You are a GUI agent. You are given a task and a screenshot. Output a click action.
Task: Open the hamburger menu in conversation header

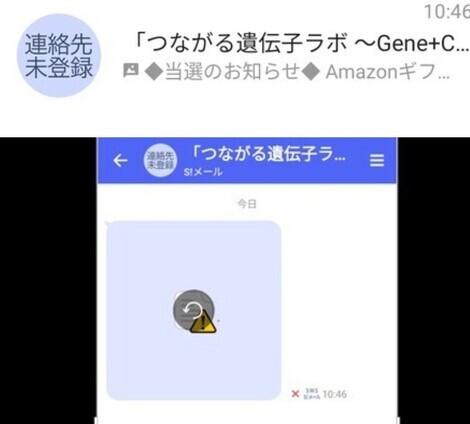(x=377, y=160)
